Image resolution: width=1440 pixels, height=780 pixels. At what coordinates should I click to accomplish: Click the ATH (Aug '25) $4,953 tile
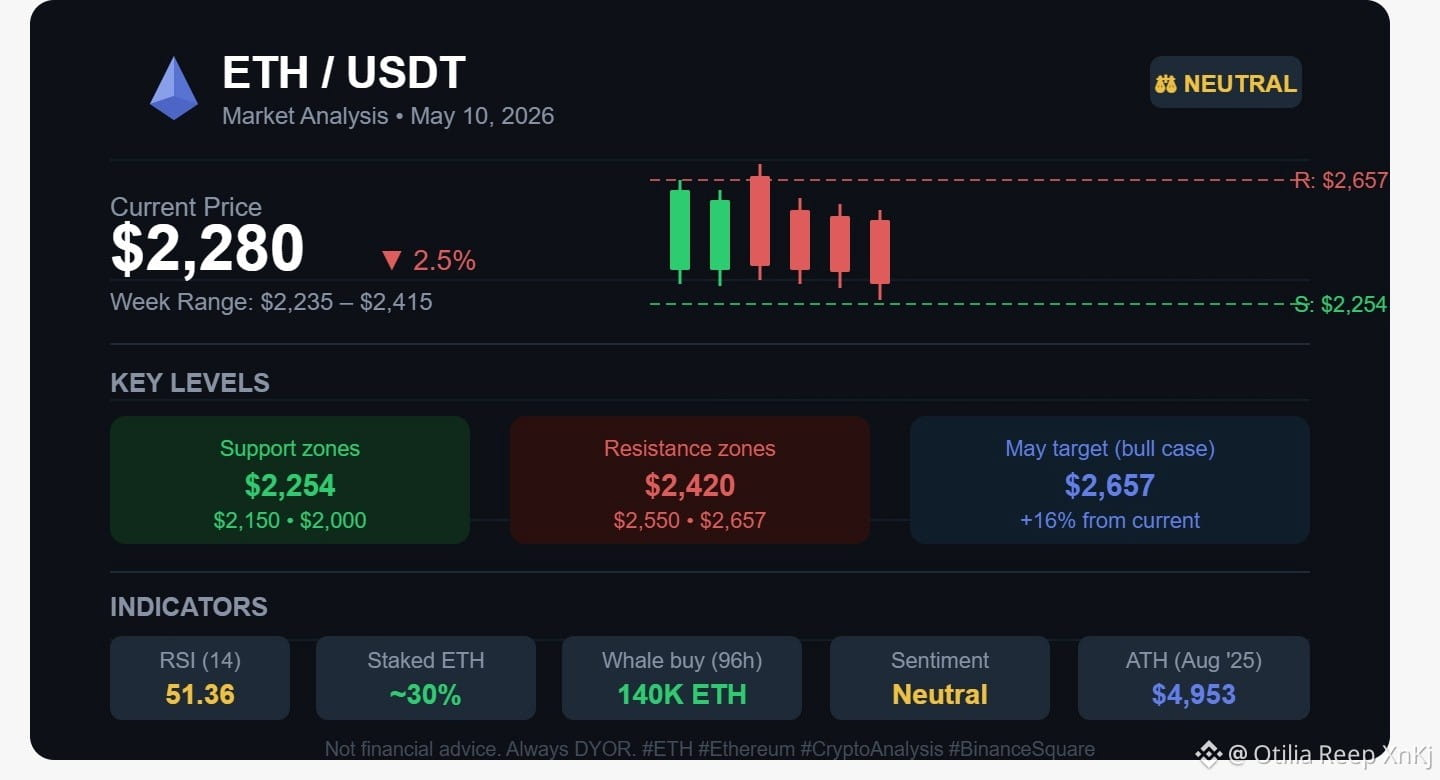1194,678
